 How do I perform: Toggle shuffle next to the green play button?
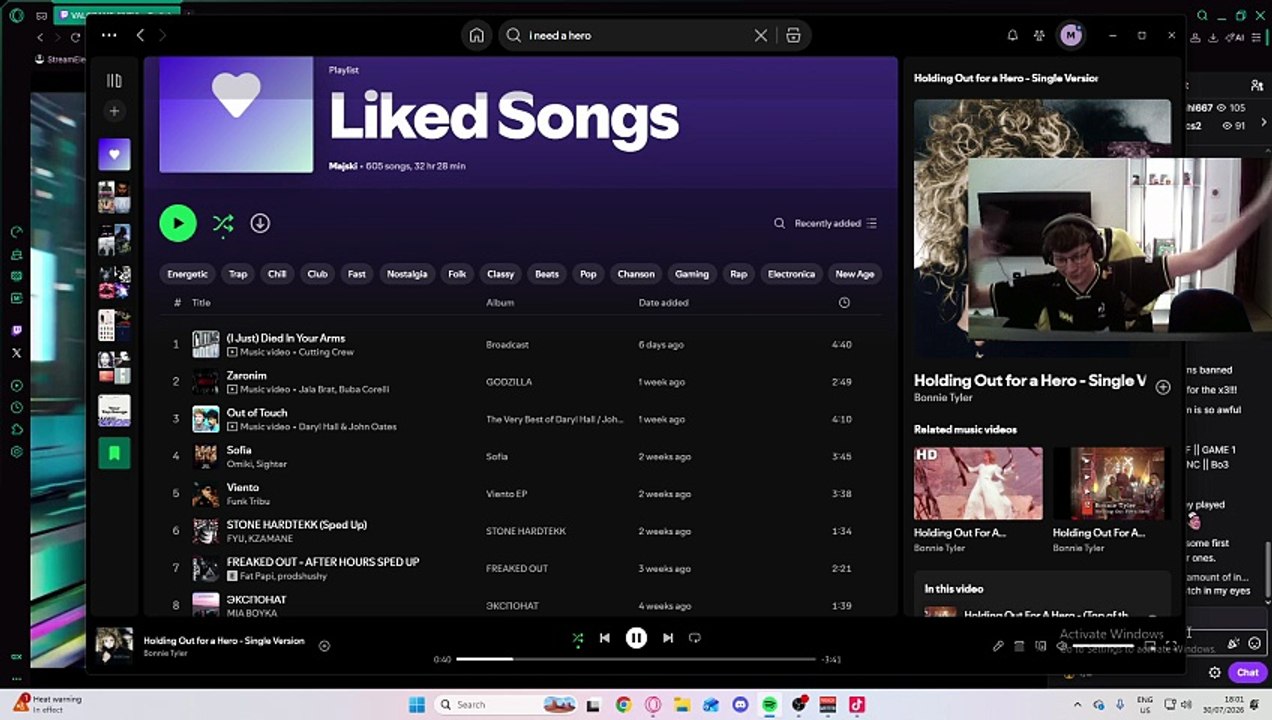222,223
